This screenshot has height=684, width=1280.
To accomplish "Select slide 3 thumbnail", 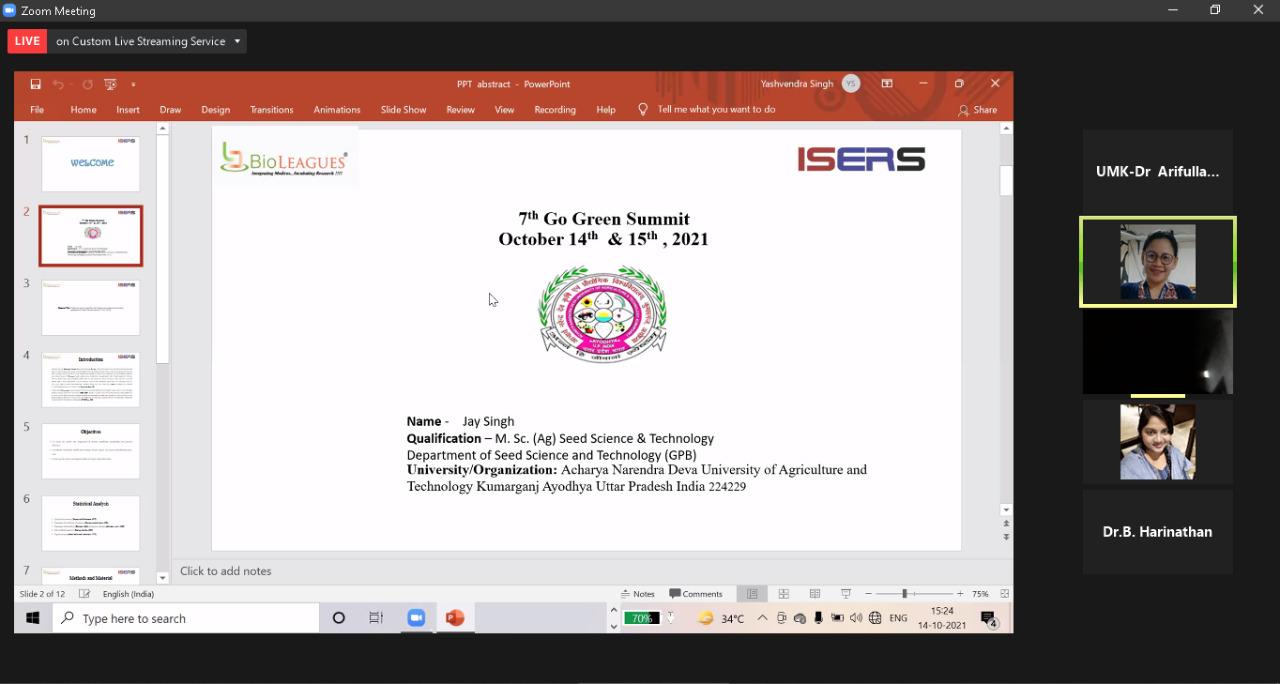I will click(x=91, y=308).
